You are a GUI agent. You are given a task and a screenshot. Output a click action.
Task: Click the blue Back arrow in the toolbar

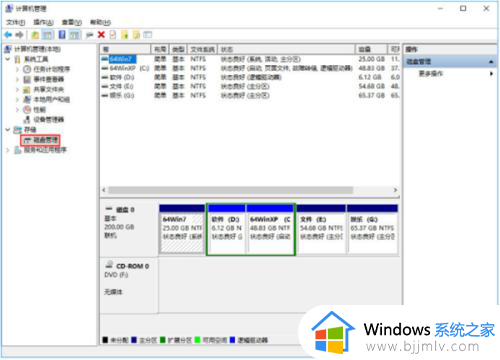pos(8,35)
